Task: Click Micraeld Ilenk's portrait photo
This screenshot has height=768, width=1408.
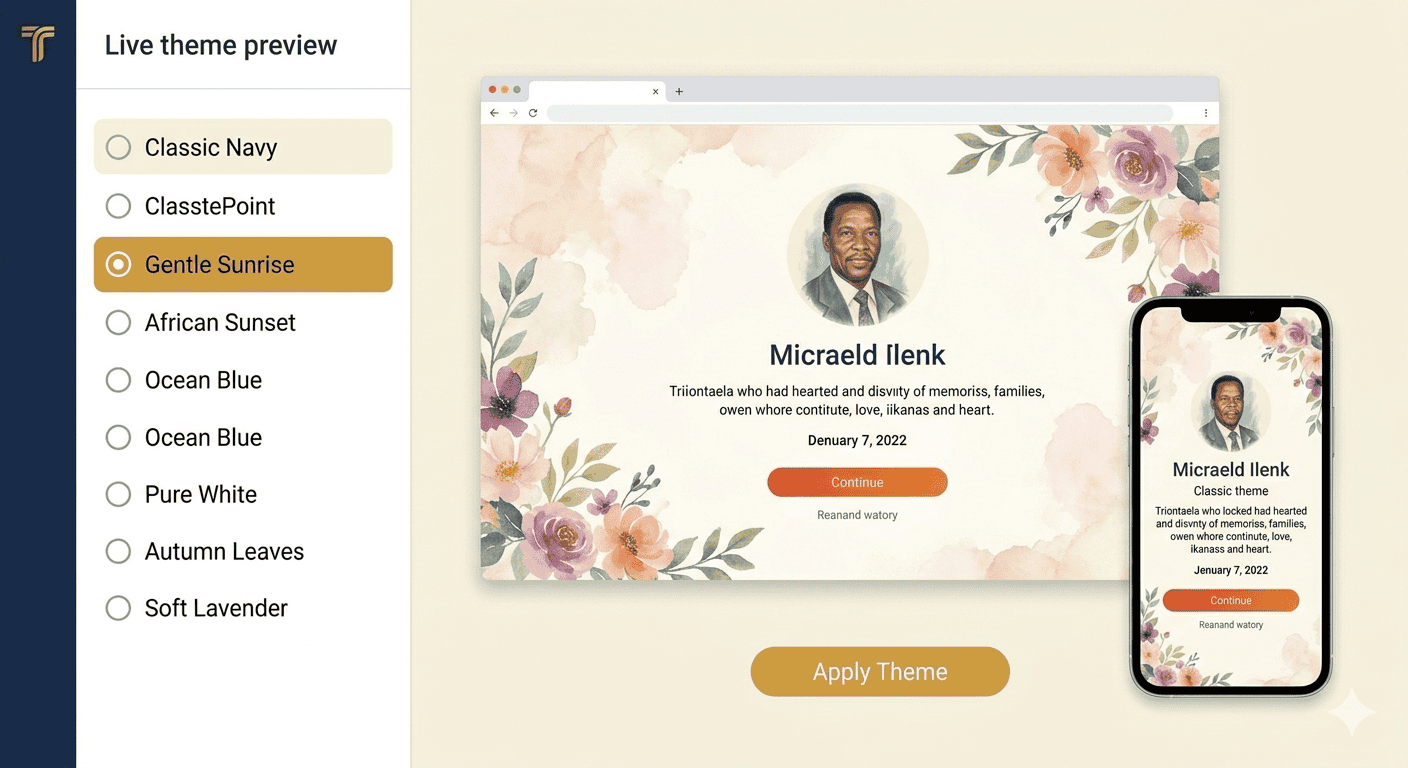Action: click(857, 252)
